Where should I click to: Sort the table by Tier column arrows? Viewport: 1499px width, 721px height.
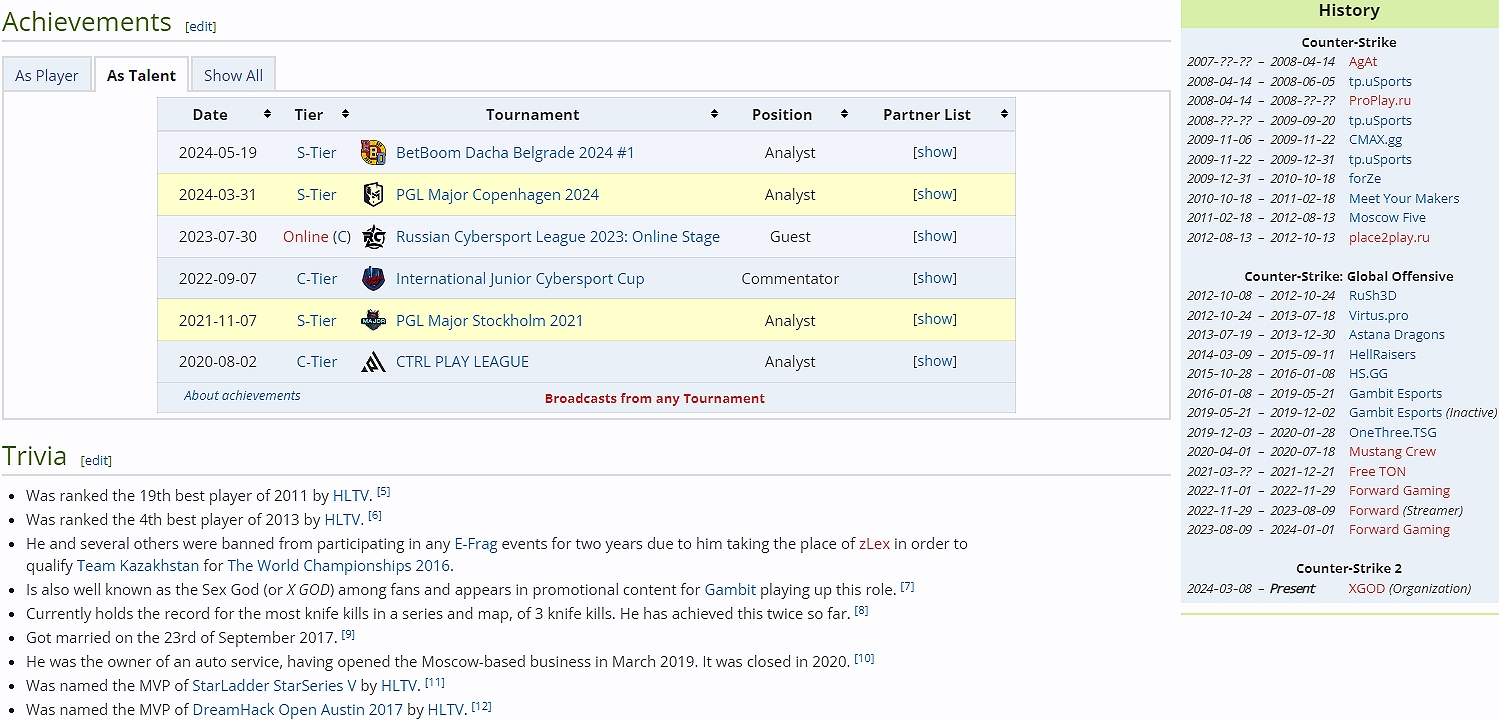point(345,114)
